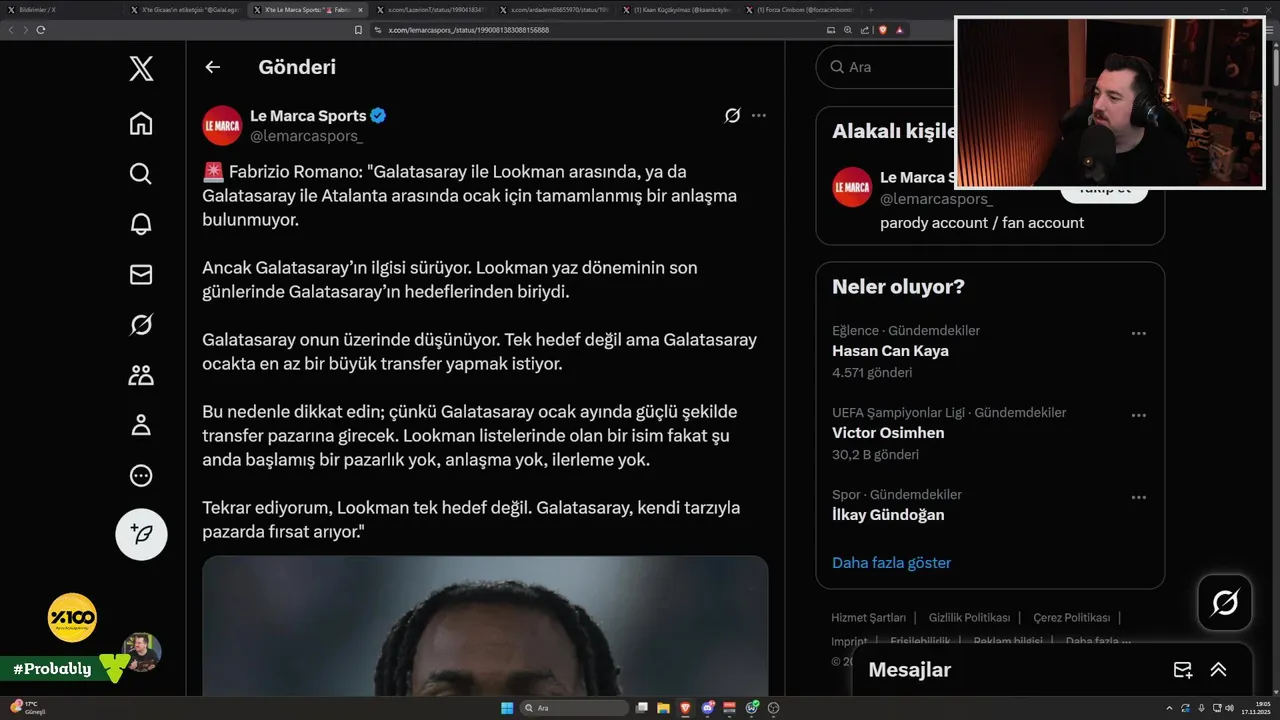Open Profile person icon in sidebar
This screenshot has height=720, width=1280.
[x=141, y=425]
